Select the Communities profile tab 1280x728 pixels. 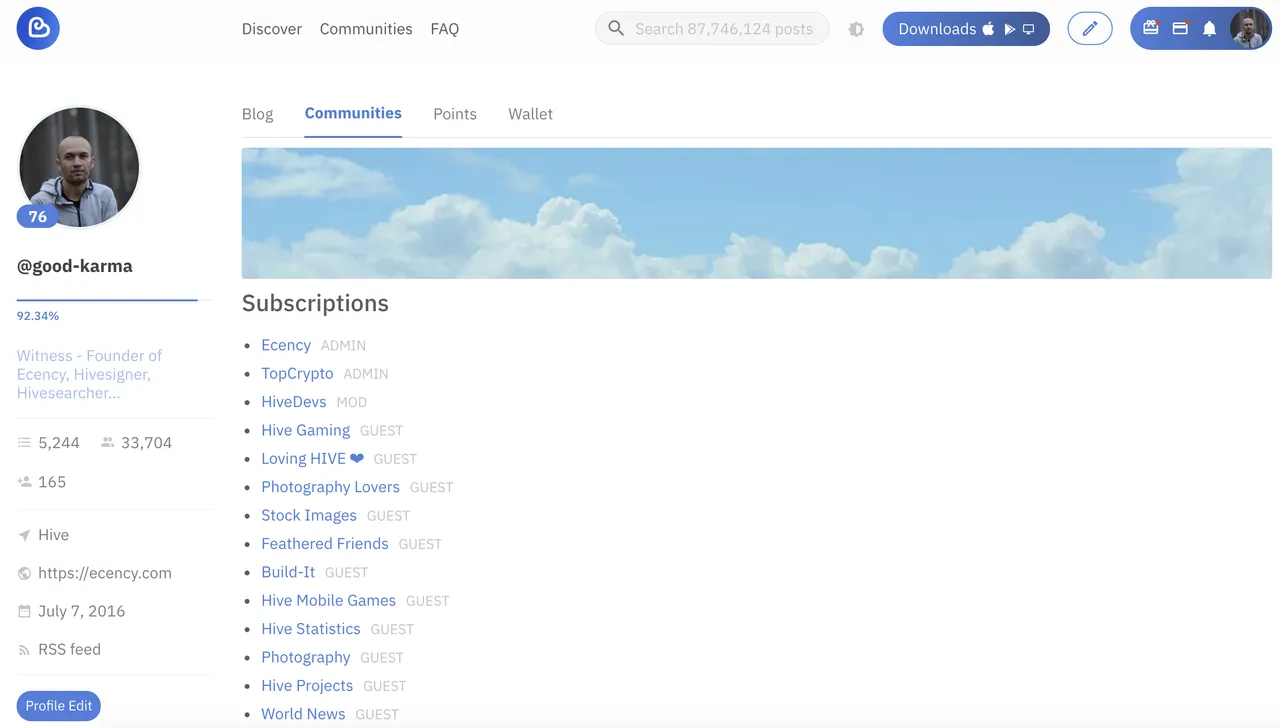(x=353, y=113)
